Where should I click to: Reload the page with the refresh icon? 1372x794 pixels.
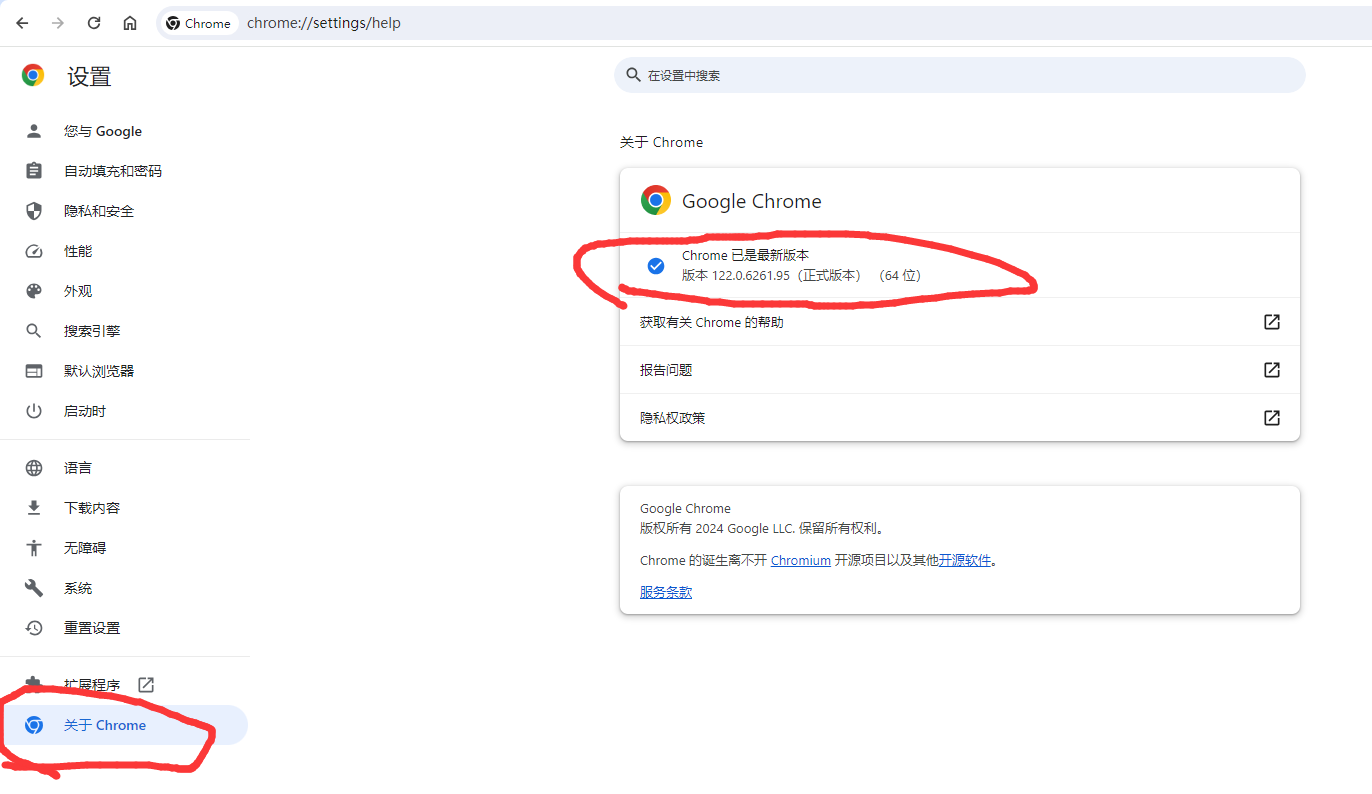tap(94, 23)
